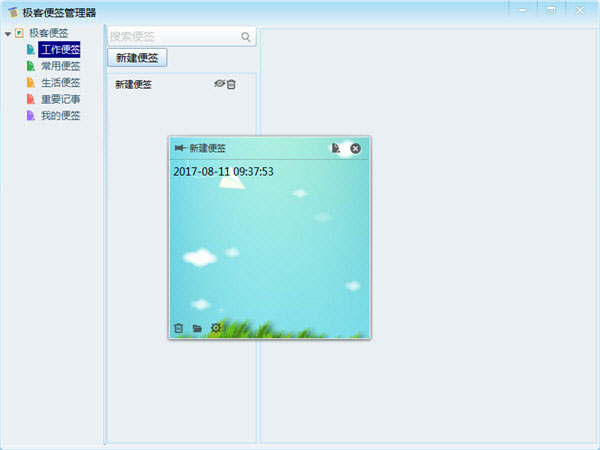The image size is (600, 450).
Task: Close the sticky note with the X icon
Action: click(x=355, y=148)
